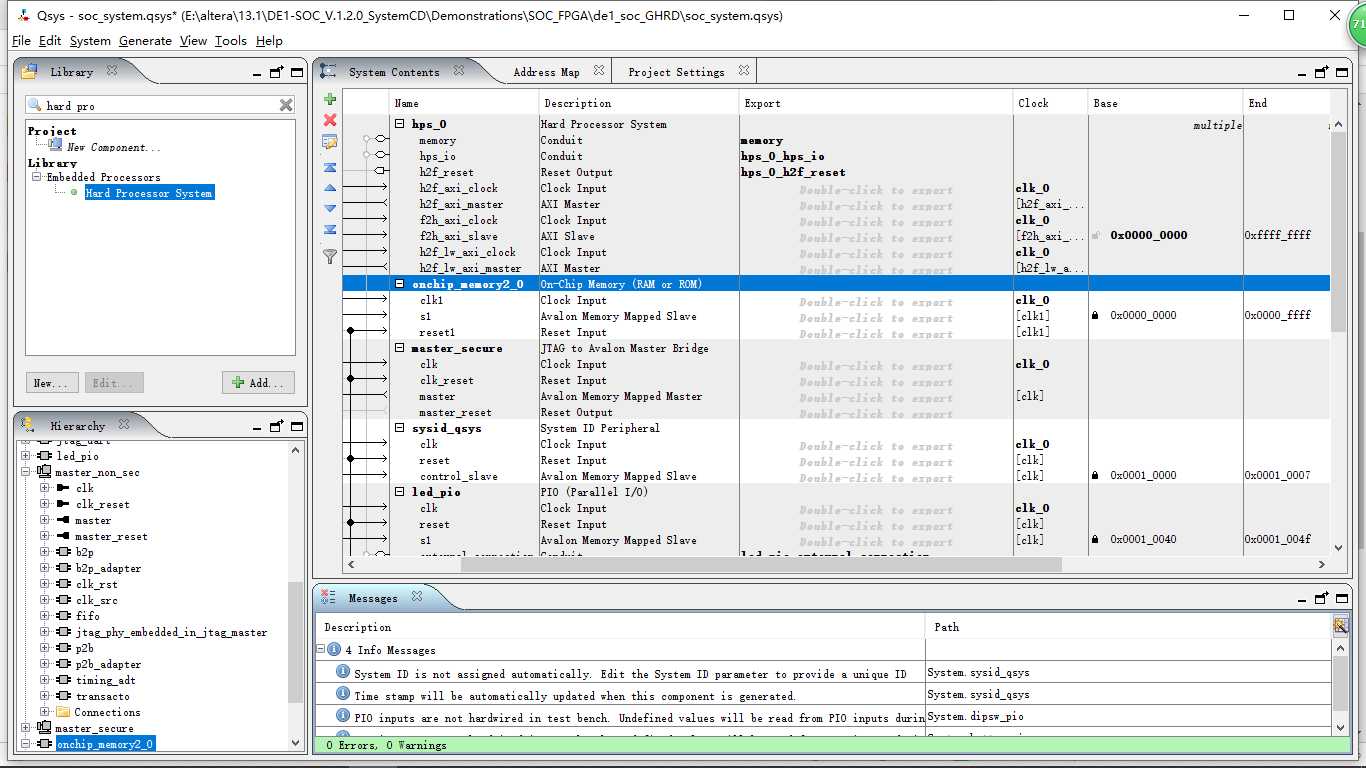Screen dimensions: 1366x768
Task: Click the move down arrow icon
Action: [x=330, y=209]
